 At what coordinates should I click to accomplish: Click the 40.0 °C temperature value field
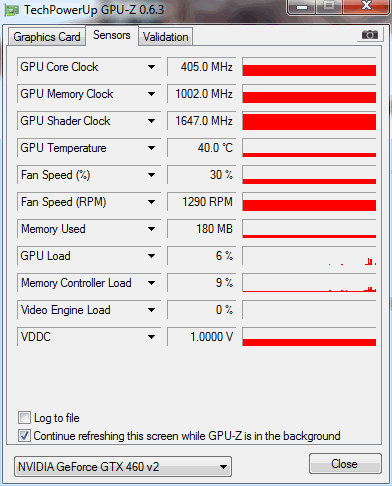point(202,148)
